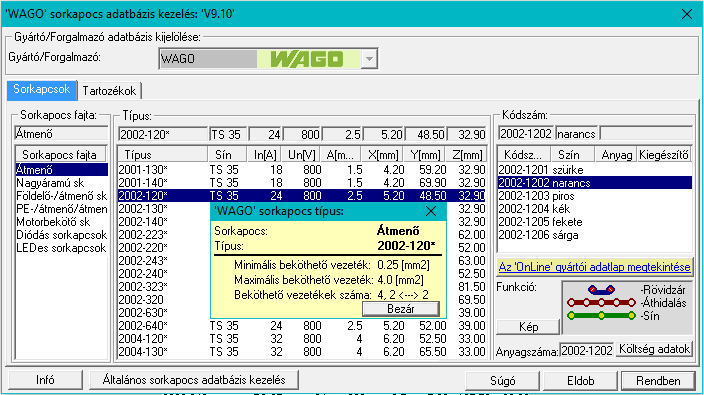Select code 2002-1201 szürke
Screen dimensions: 704x395
pos(595,170)
